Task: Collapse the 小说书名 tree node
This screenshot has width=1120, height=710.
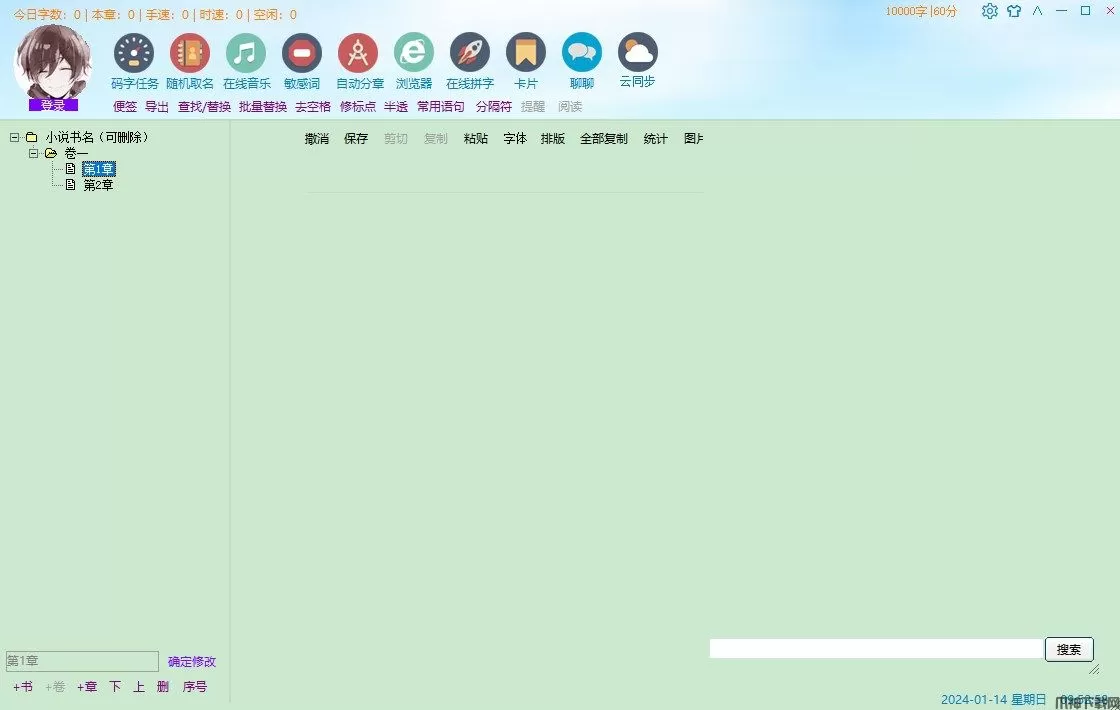Action: pyautogui.click(x=14, y=137)
